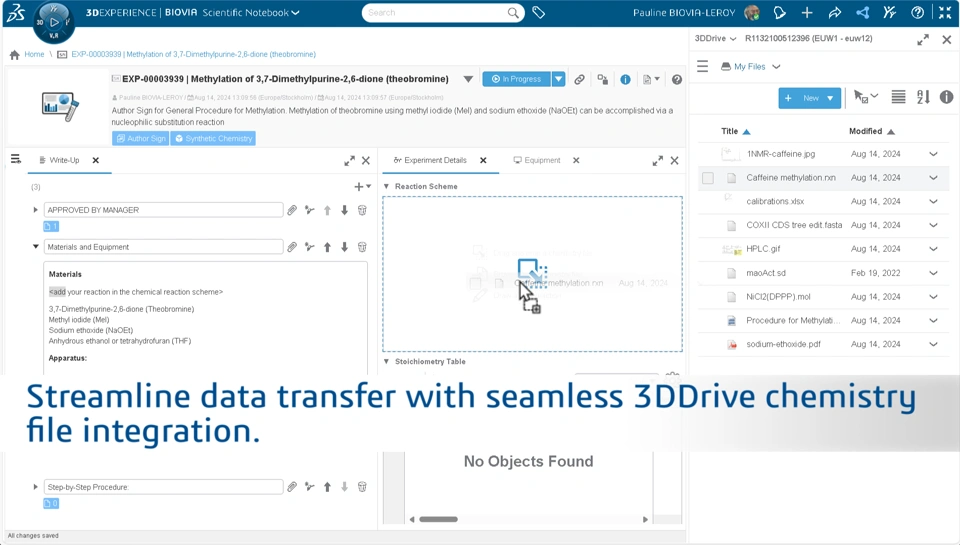This screenshot has height=545, width=960.
Task: Expand options for HPLC.gif row
Action: pos(933,249)
